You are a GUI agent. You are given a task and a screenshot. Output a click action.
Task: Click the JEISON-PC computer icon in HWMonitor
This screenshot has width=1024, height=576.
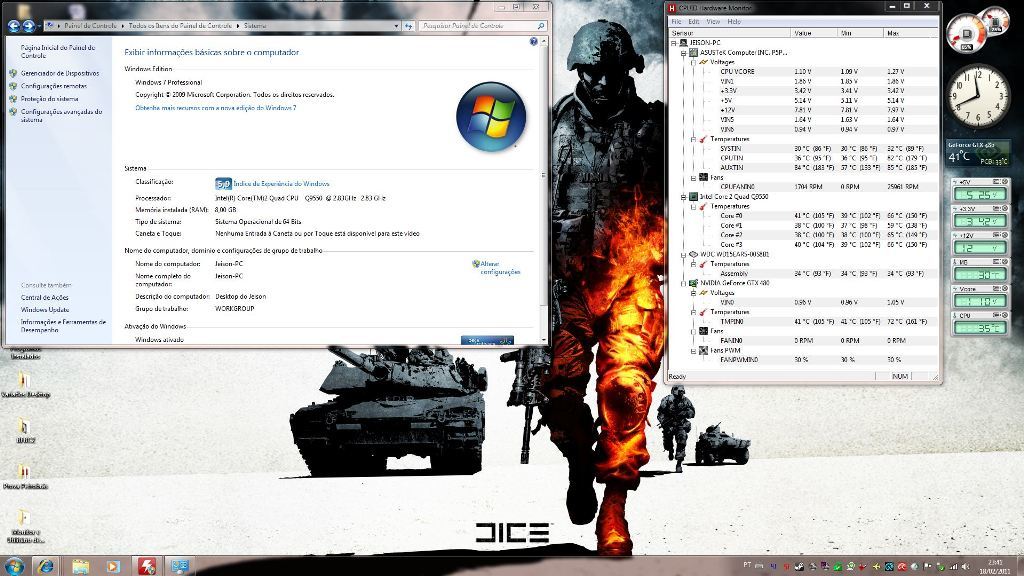point(684,42)
